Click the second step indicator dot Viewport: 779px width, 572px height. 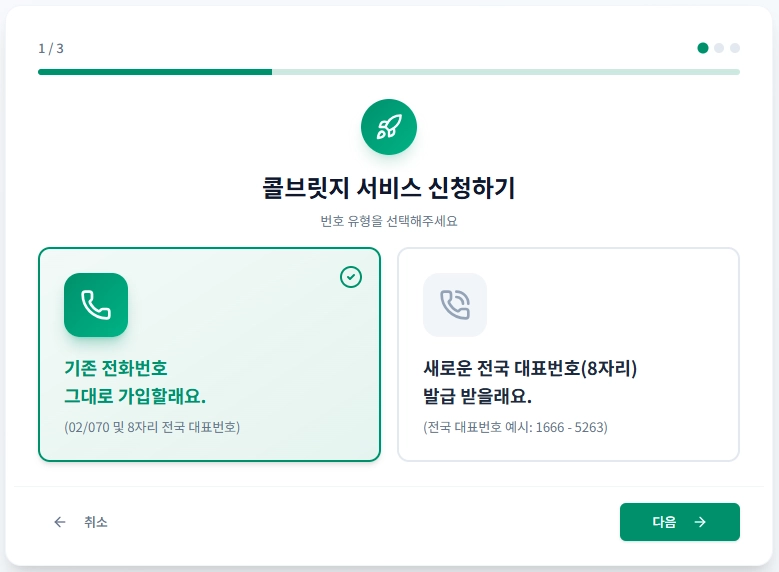click(719, 47)
